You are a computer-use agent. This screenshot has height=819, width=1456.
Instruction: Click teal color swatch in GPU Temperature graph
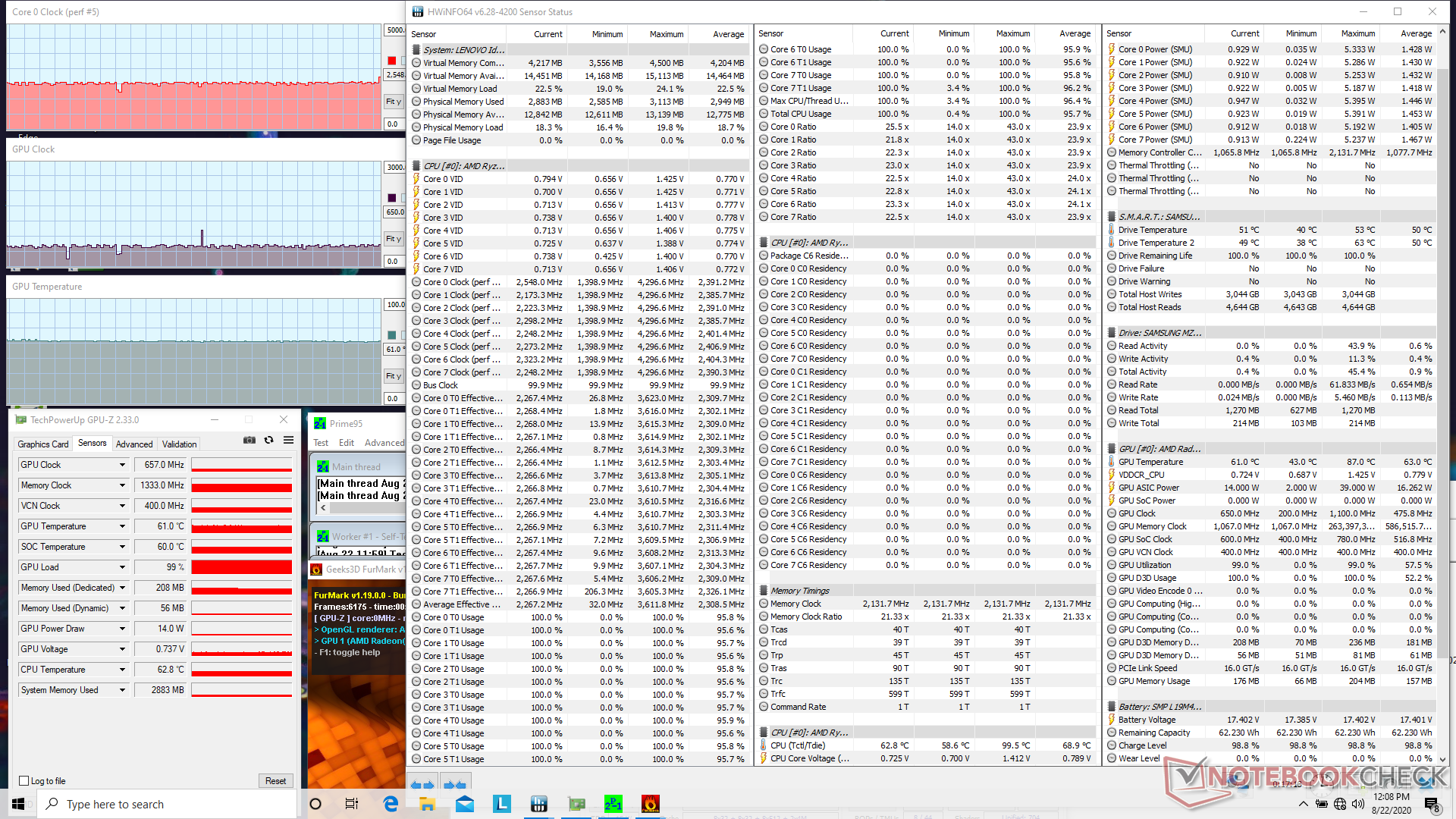click(x=392, y=335)
